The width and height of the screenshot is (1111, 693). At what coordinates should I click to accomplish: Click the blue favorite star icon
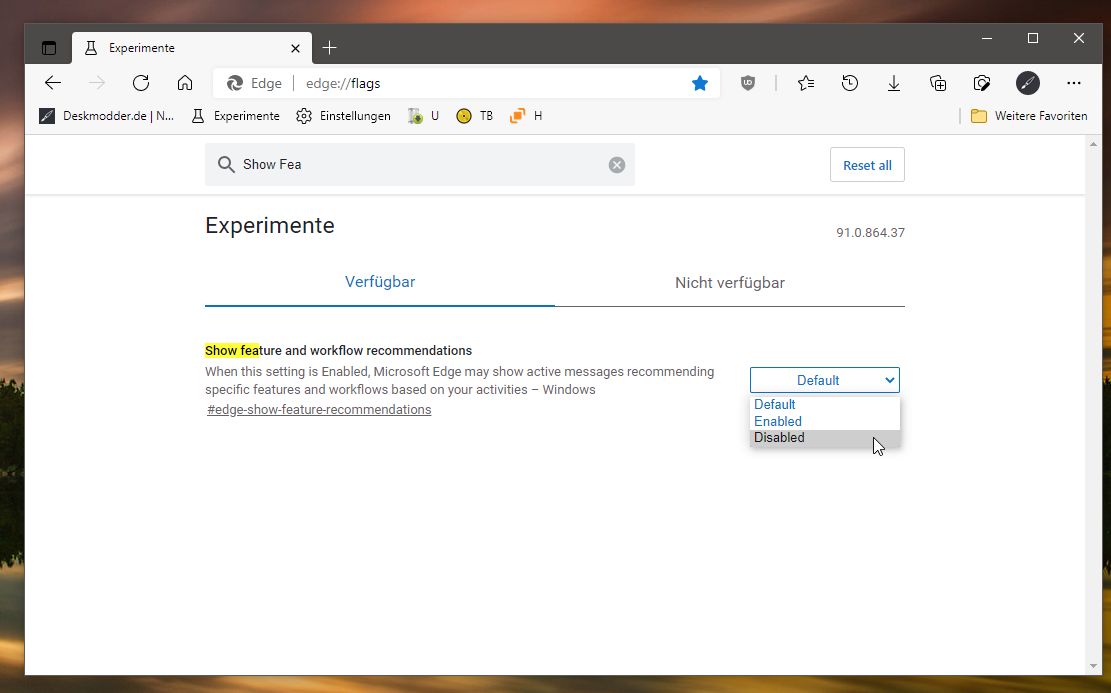700,83
